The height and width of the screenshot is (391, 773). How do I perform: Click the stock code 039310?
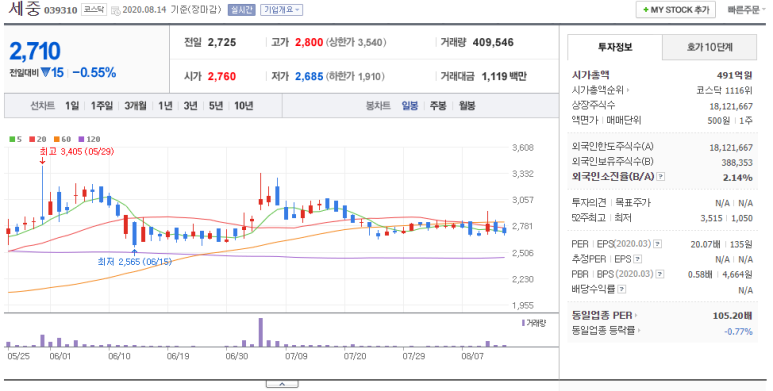pos(61,10)
